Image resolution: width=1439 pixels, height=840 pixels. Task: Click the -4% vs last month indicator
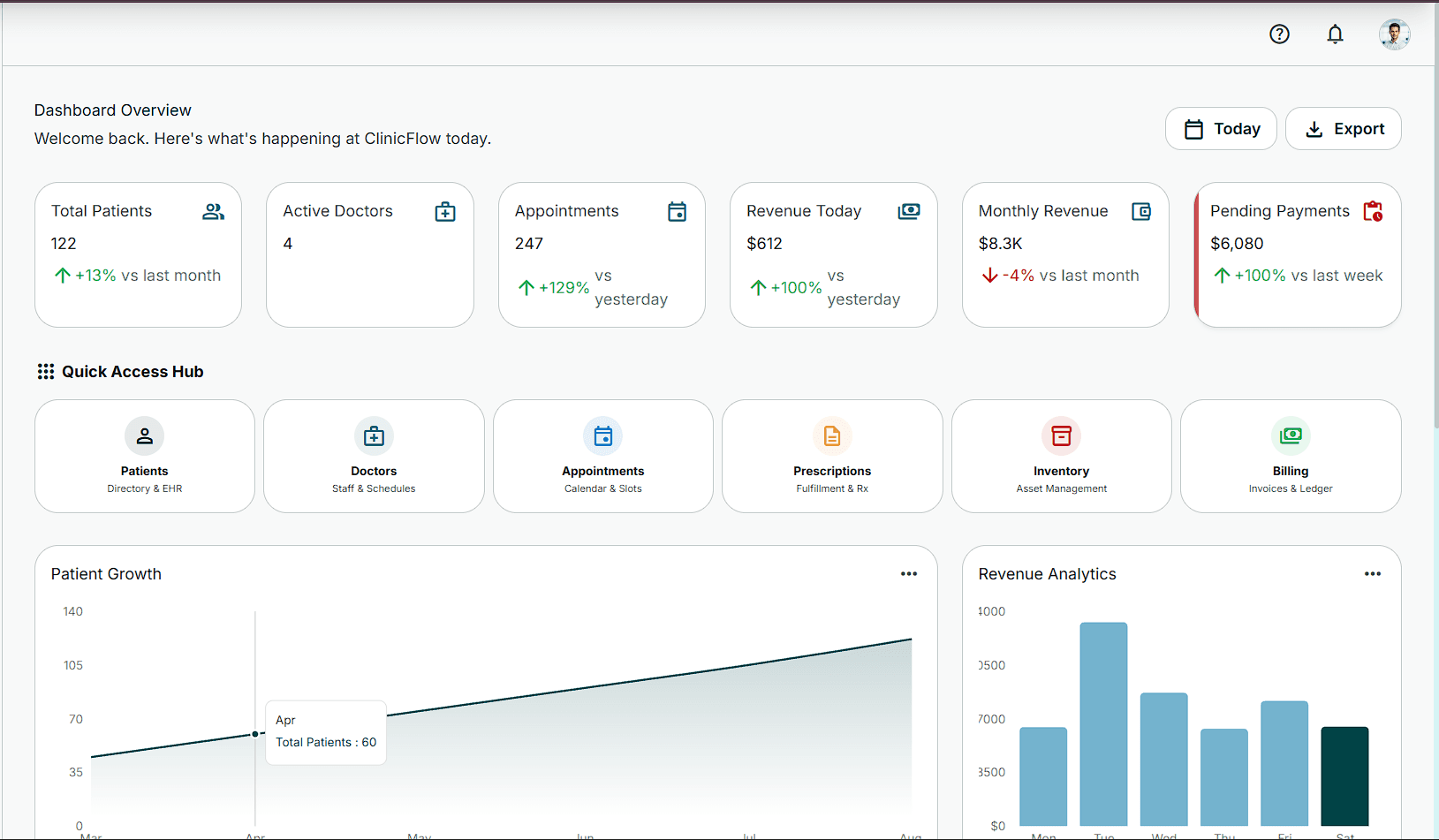click(1060, 276)
